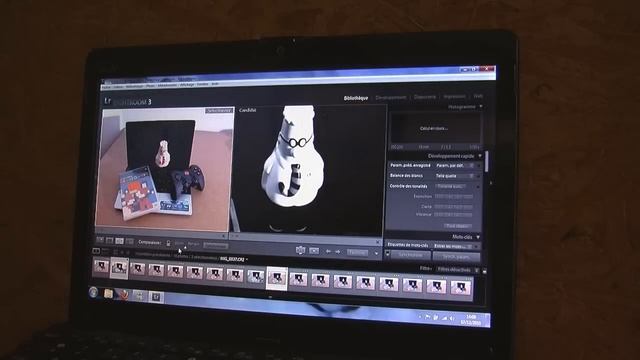Viewport: 640px width, 360px height.
Task: Open the Affichage menu
Action: (x=187, y=84)
